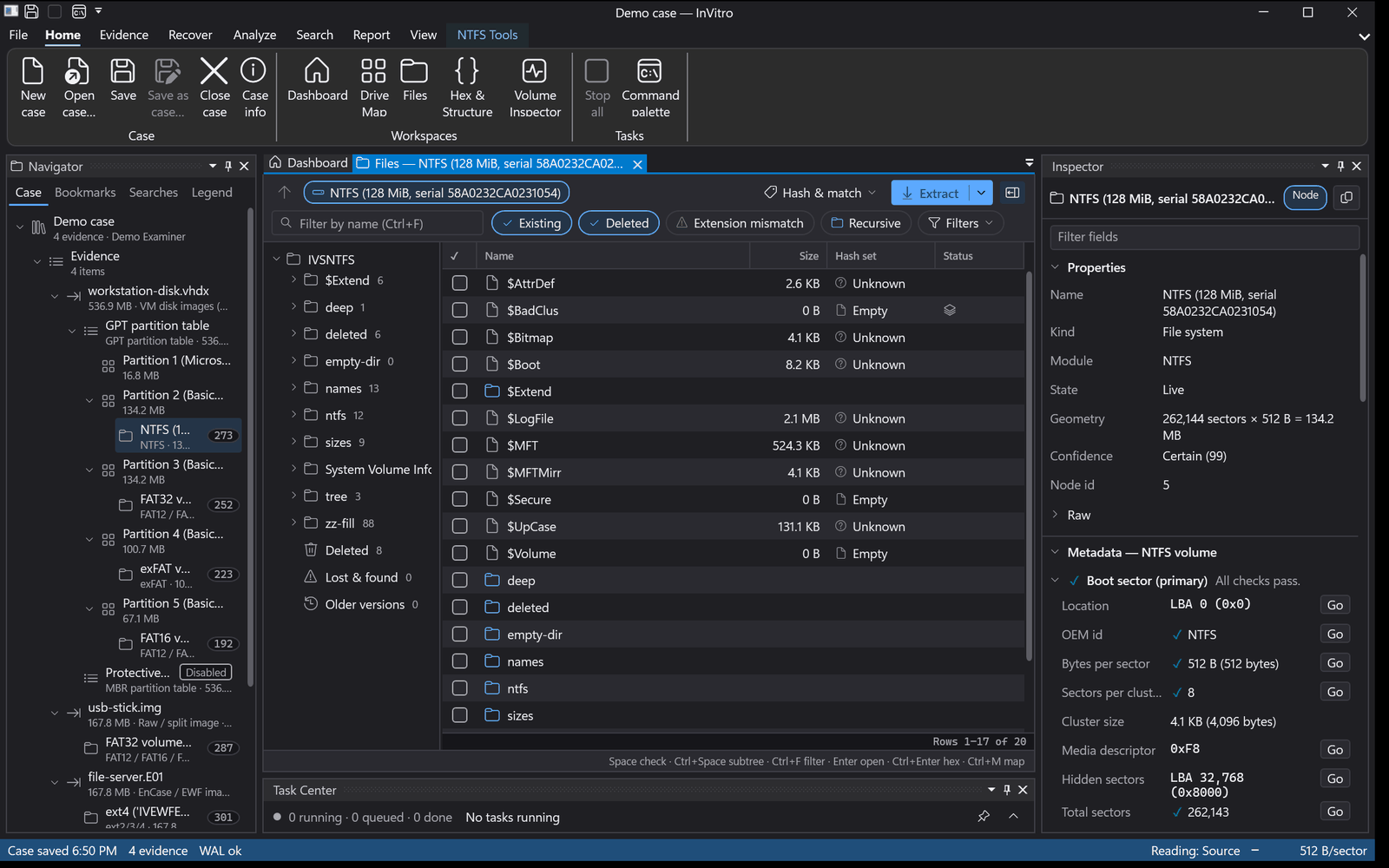Viewport: 1389px width, 868px height.
Task: Click the layers status icon for $BadClus
Action: [x=950, y=310]
